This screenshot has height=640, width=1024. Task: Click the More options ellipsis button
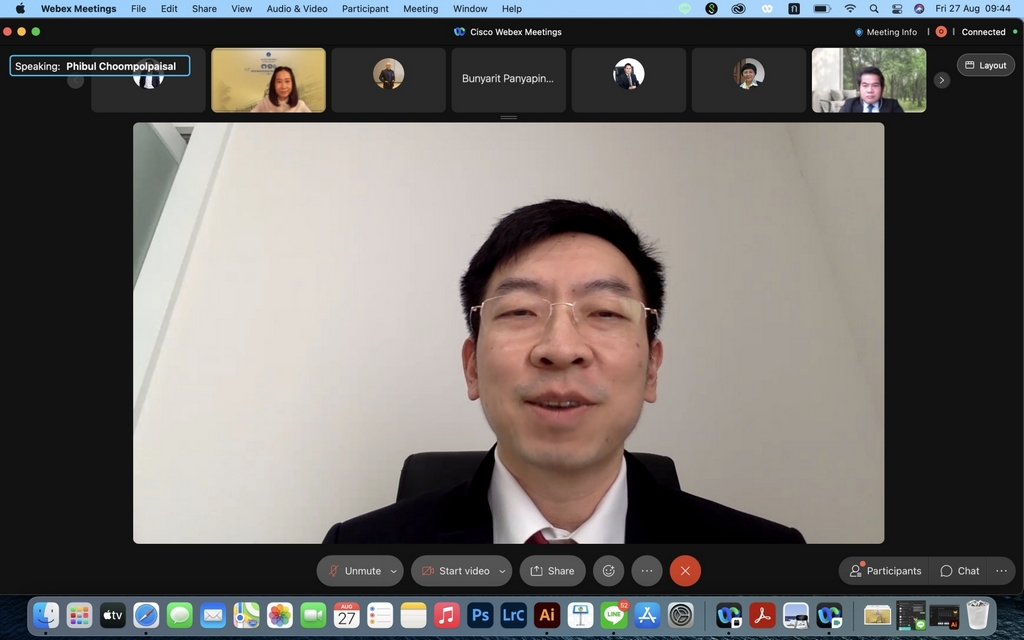point(647,571)
